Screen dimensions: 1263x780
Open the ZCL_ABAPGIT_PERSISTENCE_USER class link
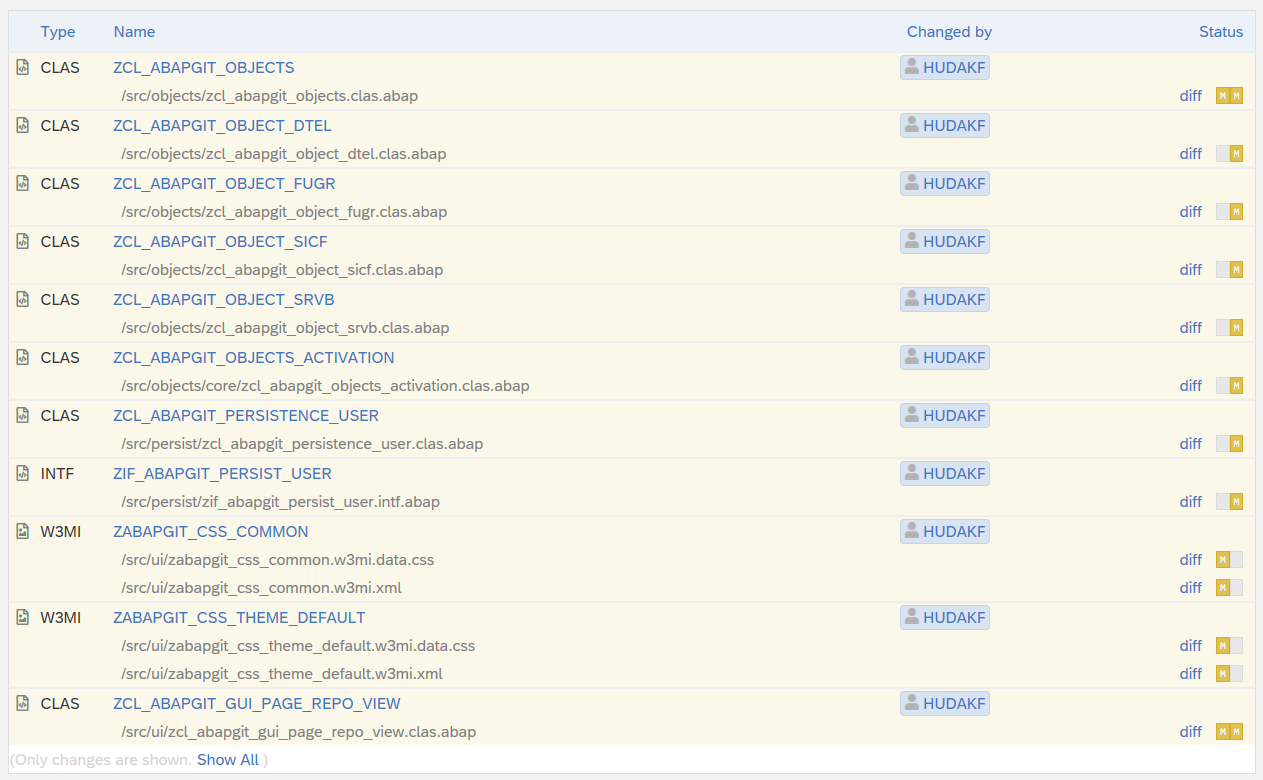(x=246, y=415)
